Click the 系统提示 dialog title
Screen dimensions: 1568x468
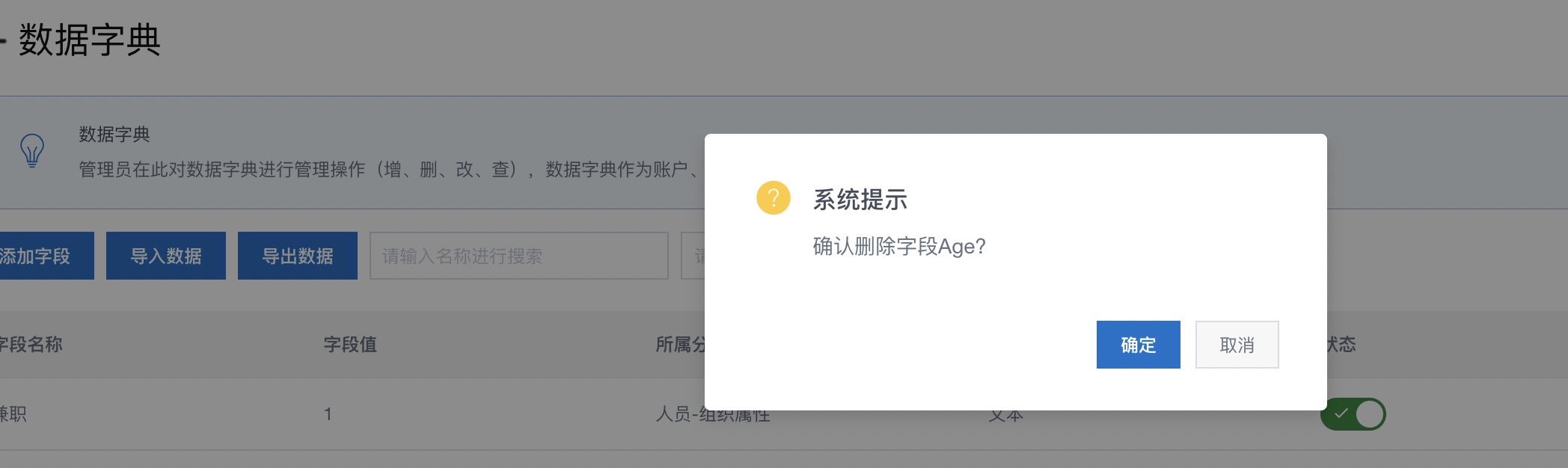[x=860, y=200]
